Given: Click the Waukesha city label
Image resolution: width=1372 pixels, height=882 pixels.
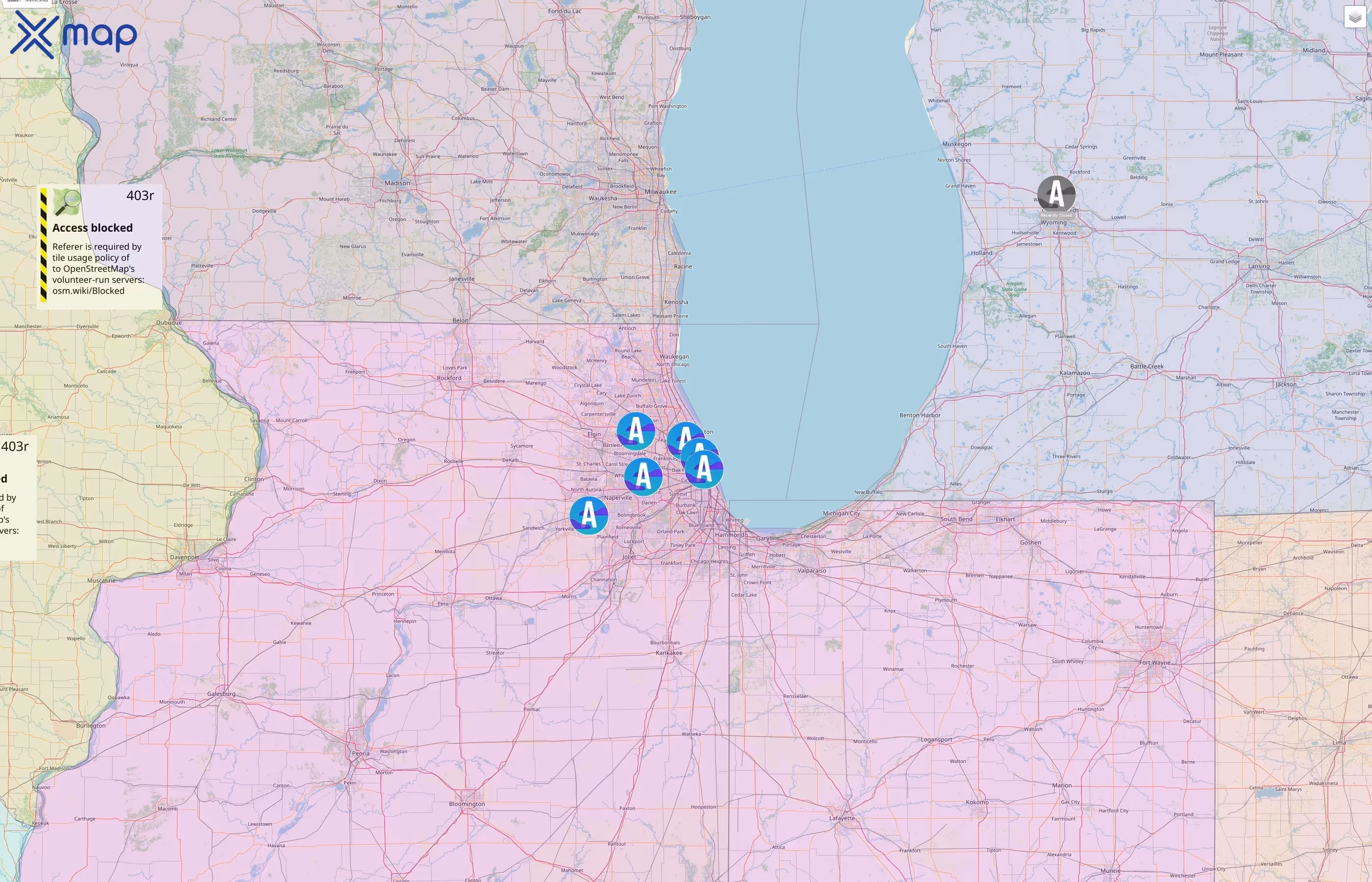Looking at the screenshot, I should 603,198.
